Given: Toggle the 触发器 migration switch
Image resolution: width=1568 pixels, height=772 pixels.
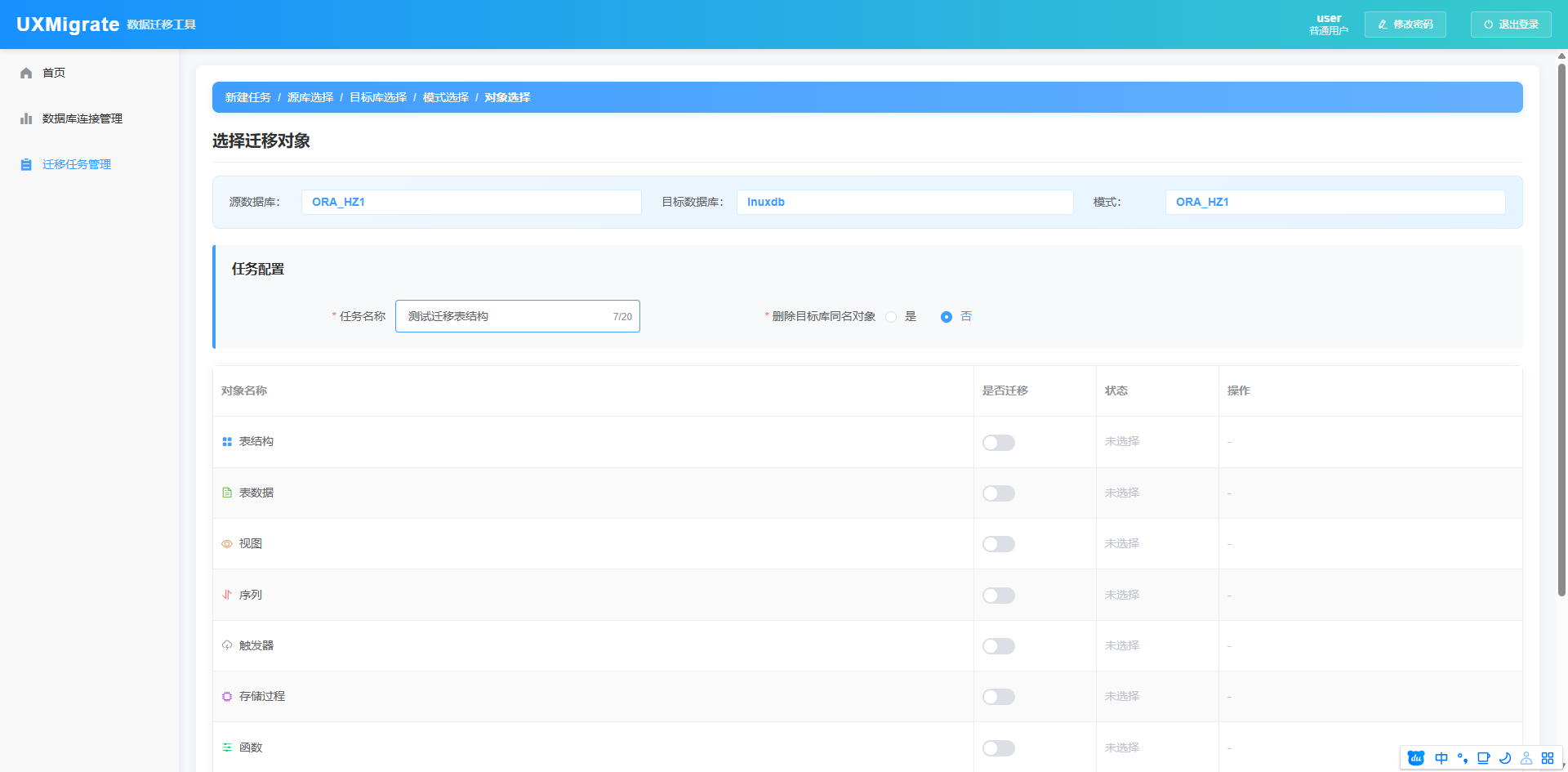Looking at the screenshot, I should (x=998, y=646).
